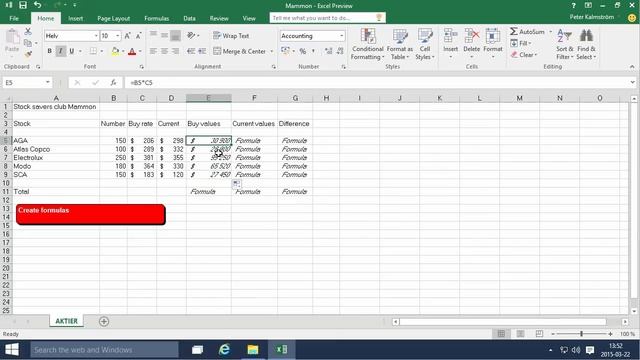Click the Insert cells icon

(450, 37)
